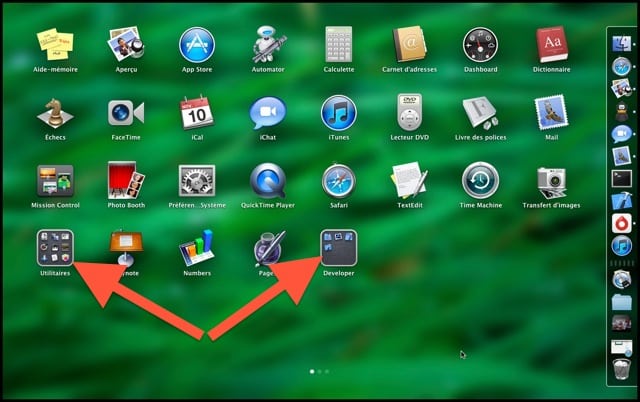Launch Terminal from Dock
This screenshot has height=402, width=640.
(621, 178)
